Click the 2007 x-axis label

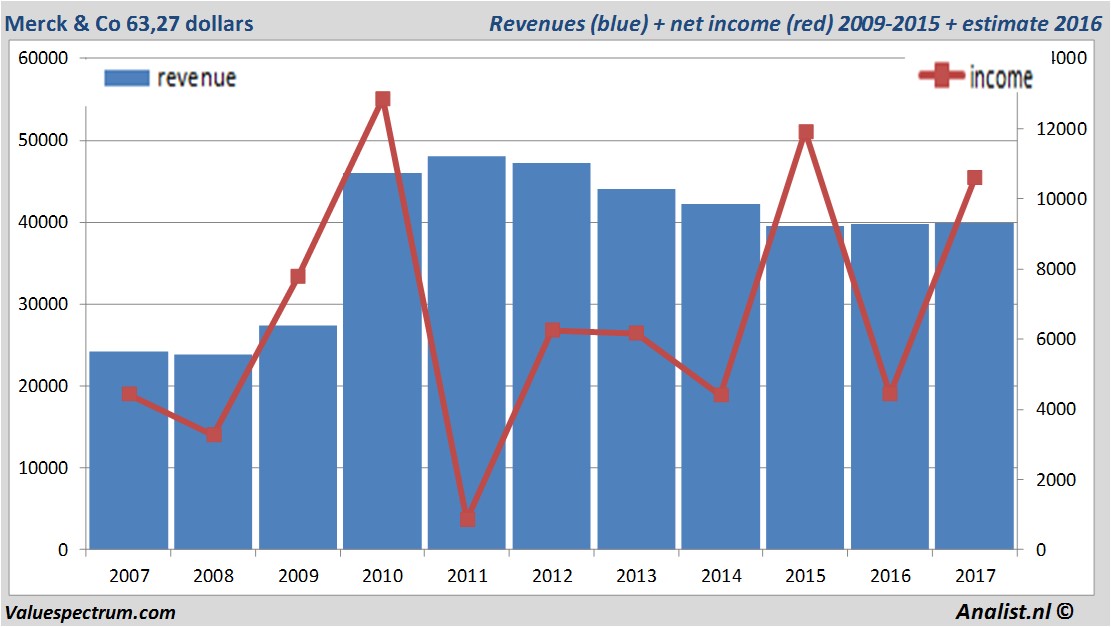tap(129, 575)
